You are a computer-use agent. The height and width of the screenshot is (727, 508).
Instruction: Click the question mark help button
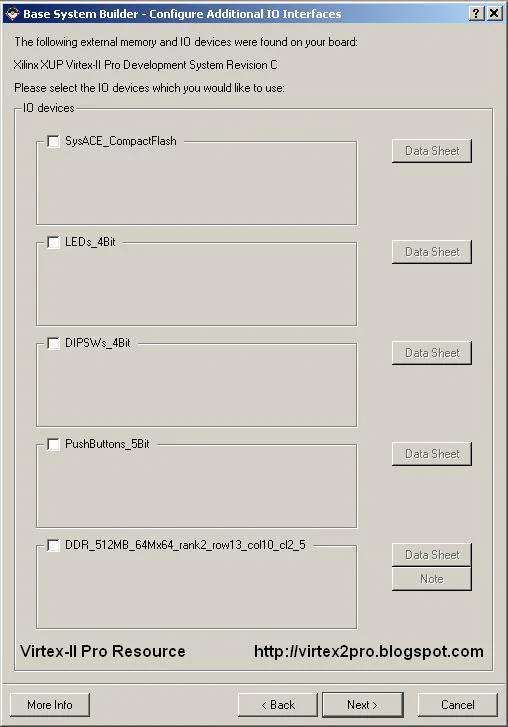click(476, 13)
